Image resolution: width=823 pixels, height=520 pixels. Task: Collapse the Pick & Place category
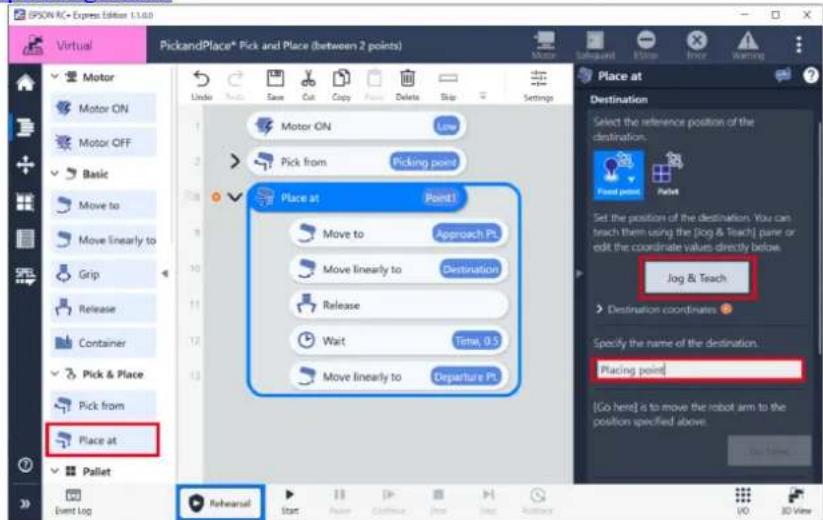55,374
